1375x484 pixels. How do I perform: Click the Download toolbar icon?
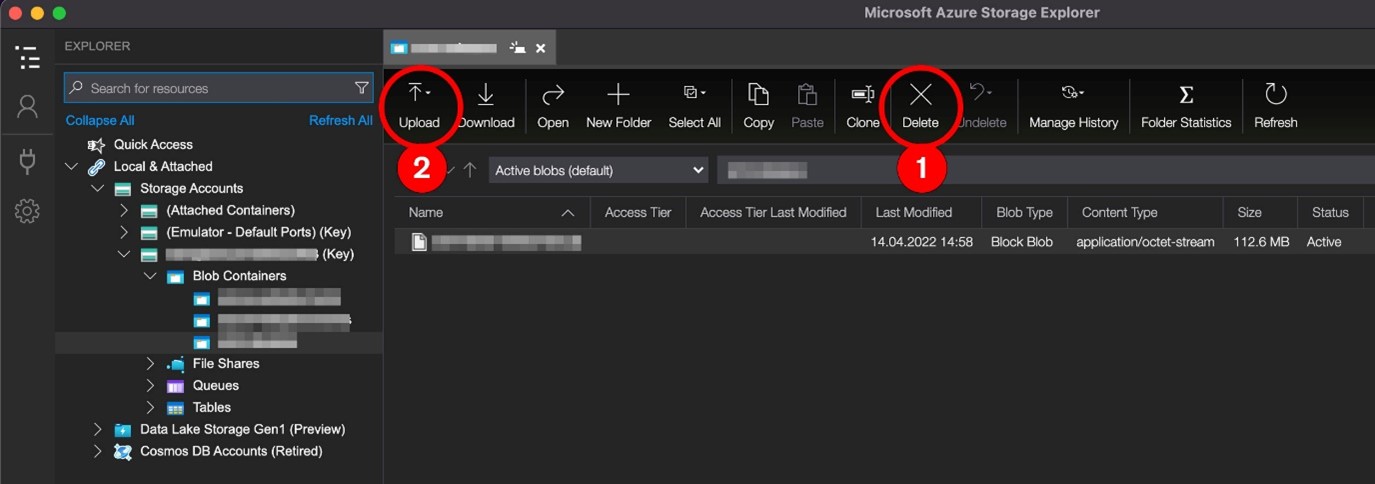pos(486,95)
